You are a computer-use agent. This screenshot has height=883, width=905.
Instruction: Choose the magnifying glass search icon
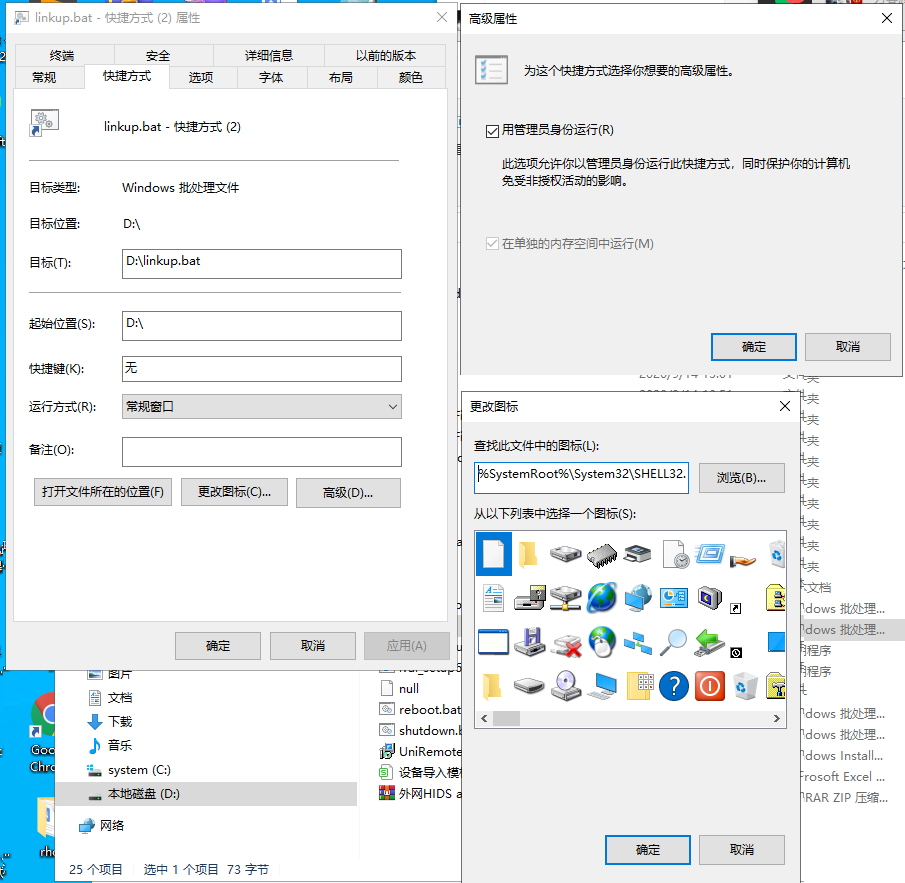673,642
